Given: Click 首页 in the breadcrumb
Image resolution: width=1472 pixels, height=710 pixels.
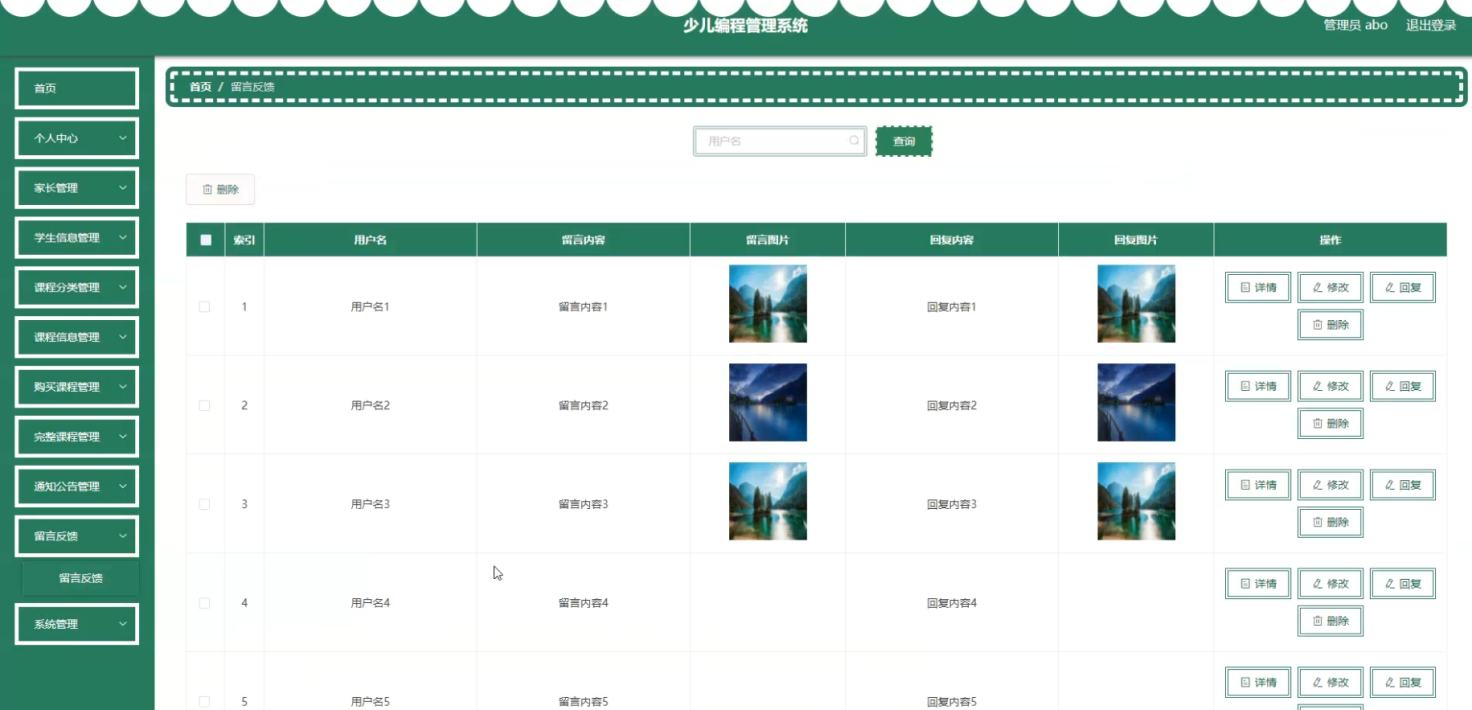Looking at the screenshot, I should [x=201, y=87].
